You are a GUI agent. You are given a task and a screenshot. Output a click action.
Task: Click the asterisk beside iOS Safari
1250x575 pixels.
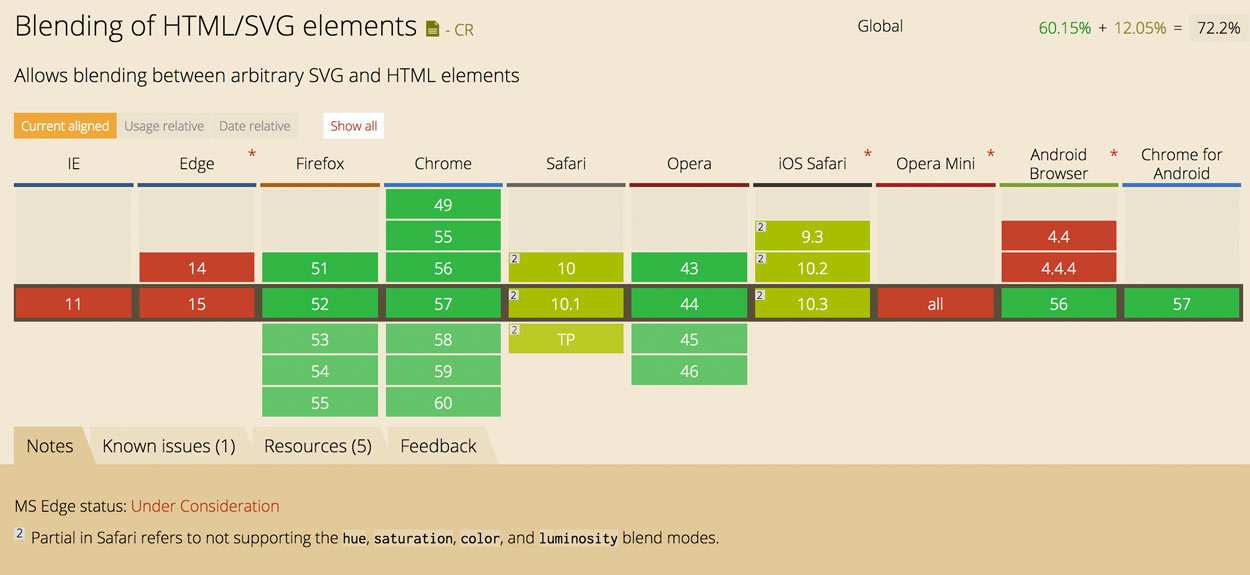point(867,154)
